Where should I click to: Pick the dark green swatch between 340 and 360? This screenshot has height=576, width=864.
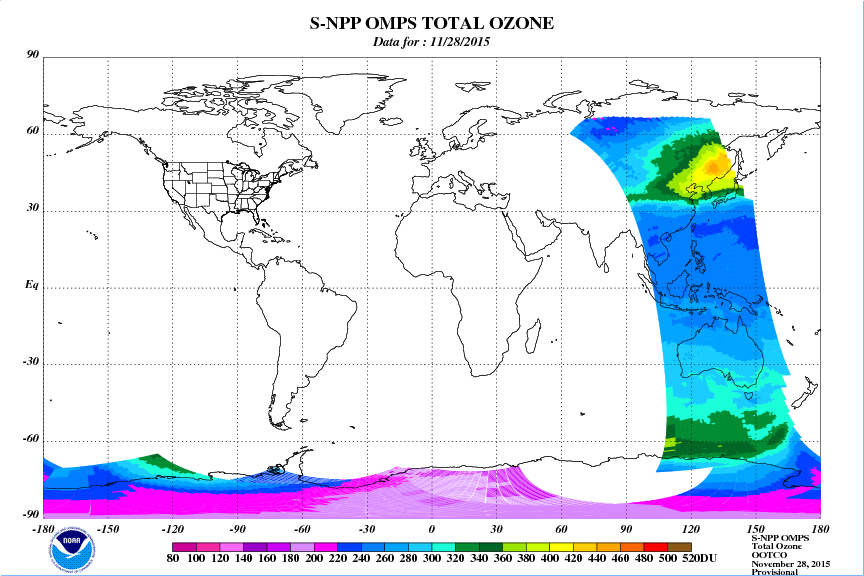491,547
